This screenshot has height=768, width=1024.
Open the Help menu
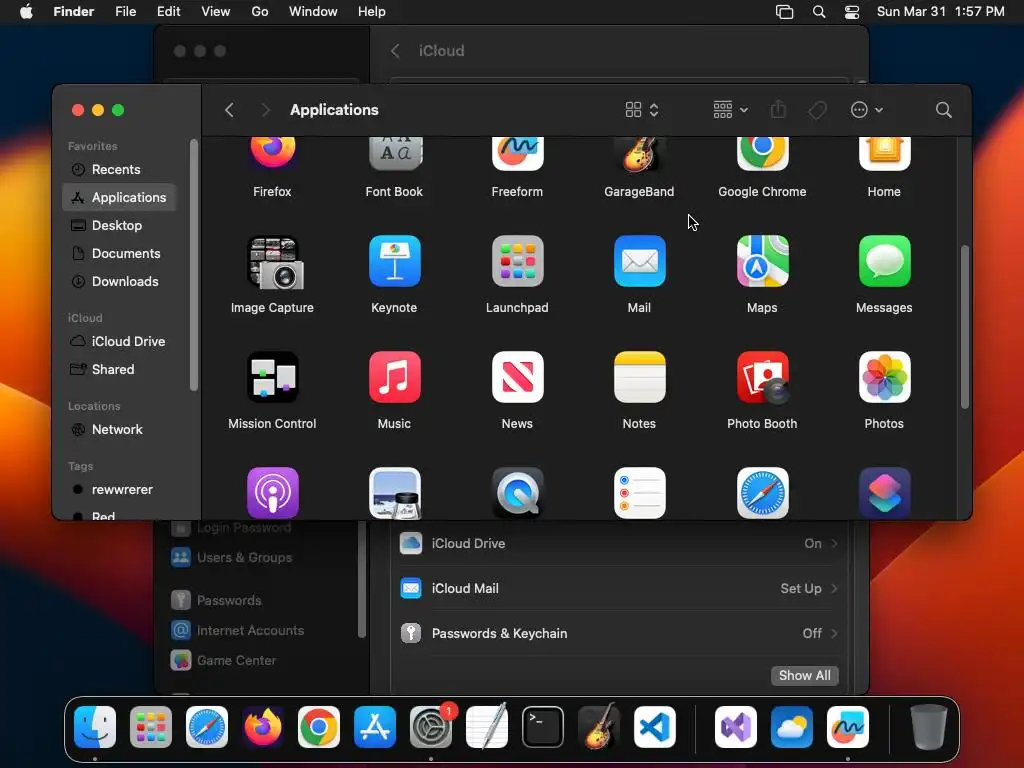(372, 12)
